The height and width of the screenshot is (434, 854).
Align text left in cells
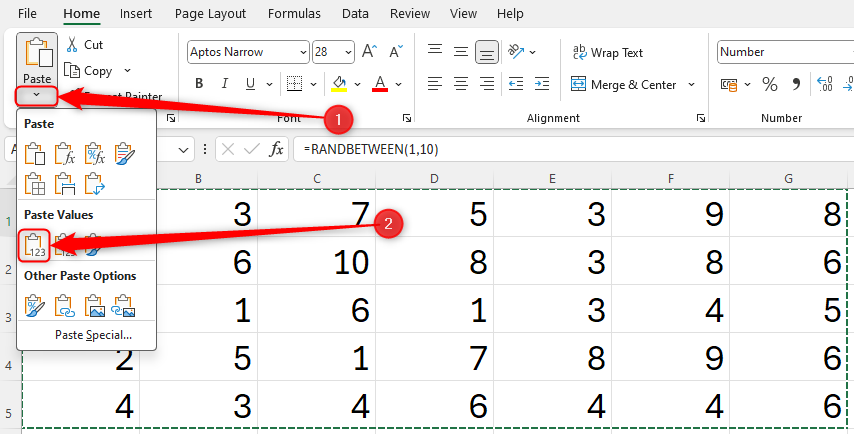pyautogui.click(x=435, y=84)
